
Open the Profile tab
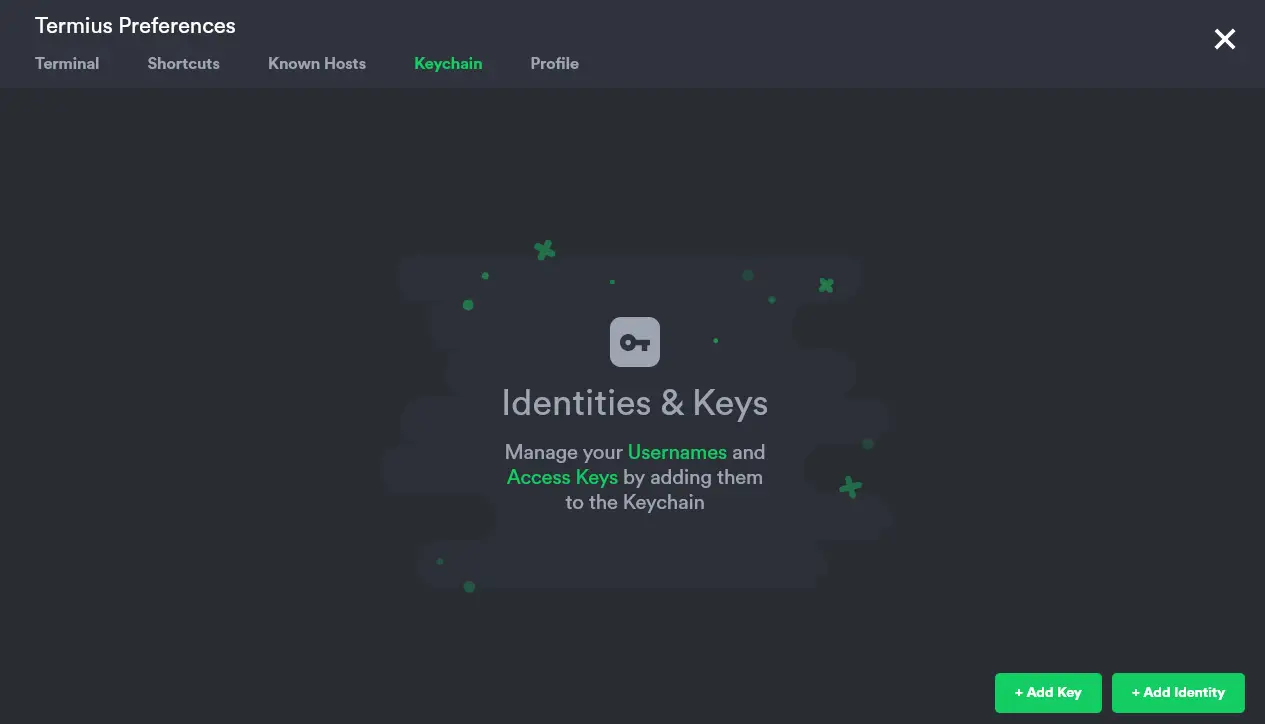click(554, 63)
